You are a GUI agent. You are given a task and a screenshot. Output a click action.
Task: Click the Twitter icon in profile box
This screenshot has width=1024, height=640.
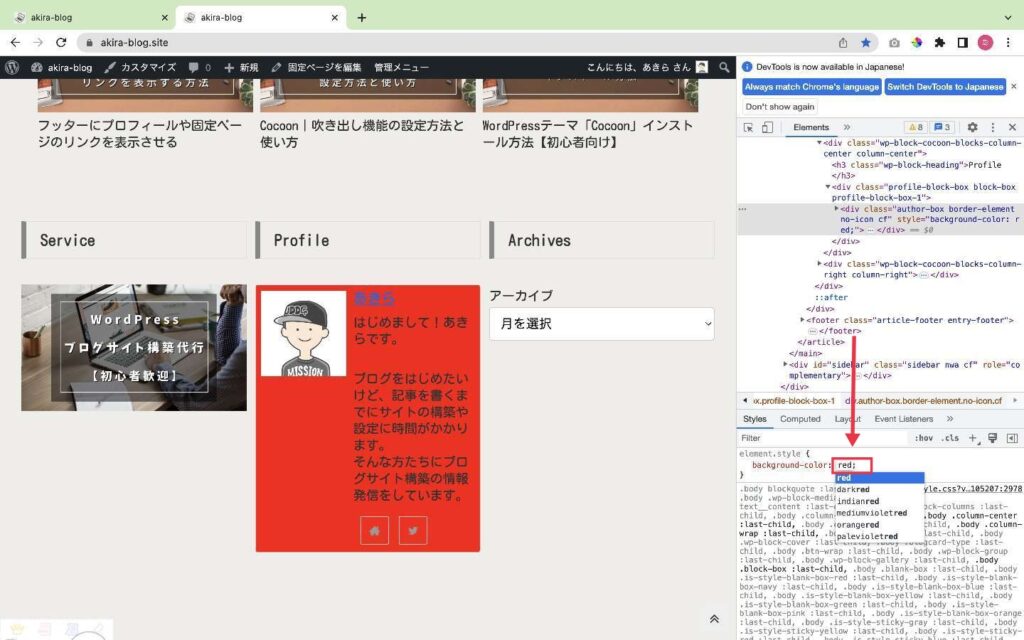click(x=413, y=531)
